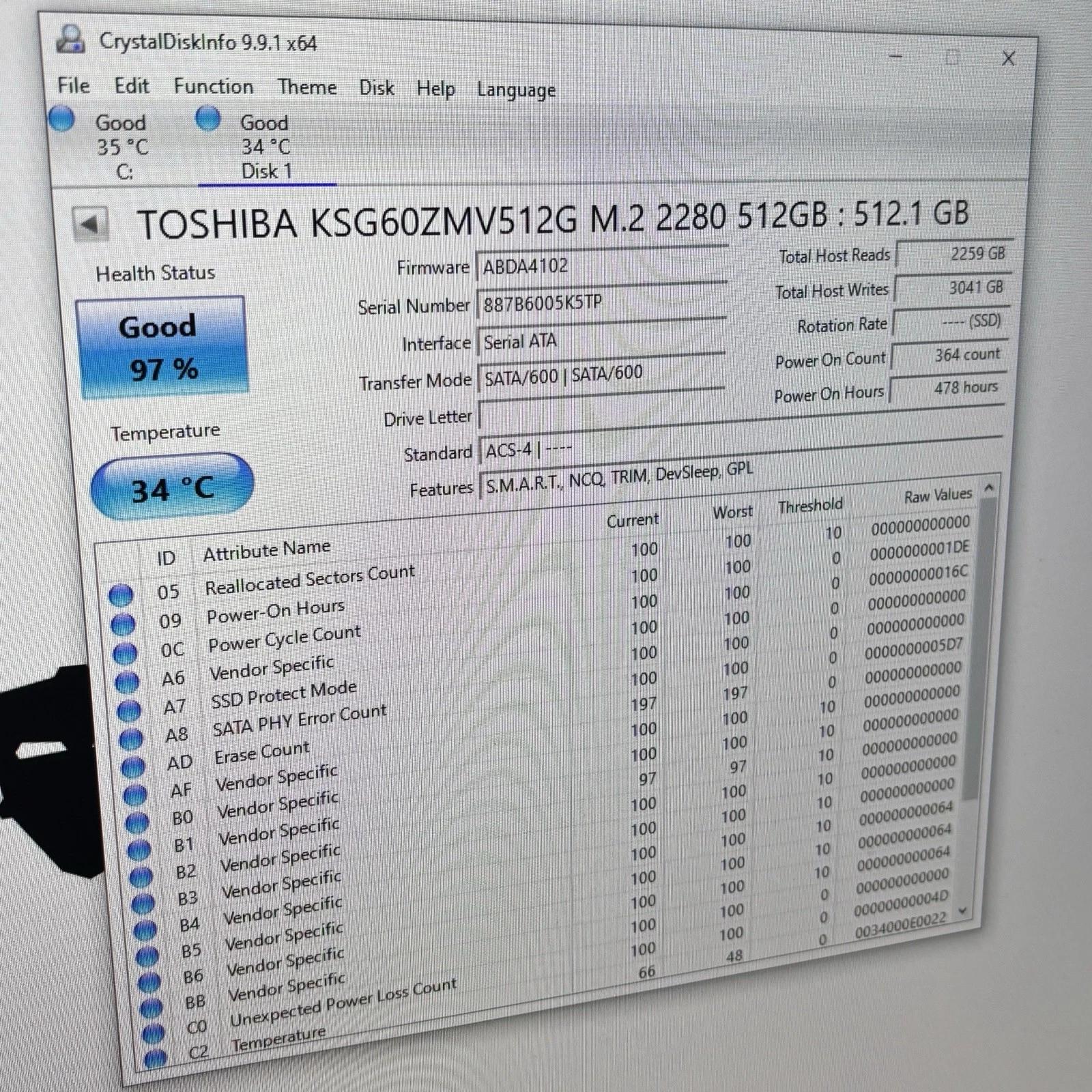Click the status circle for Power-On Hours row

point(123,624)
